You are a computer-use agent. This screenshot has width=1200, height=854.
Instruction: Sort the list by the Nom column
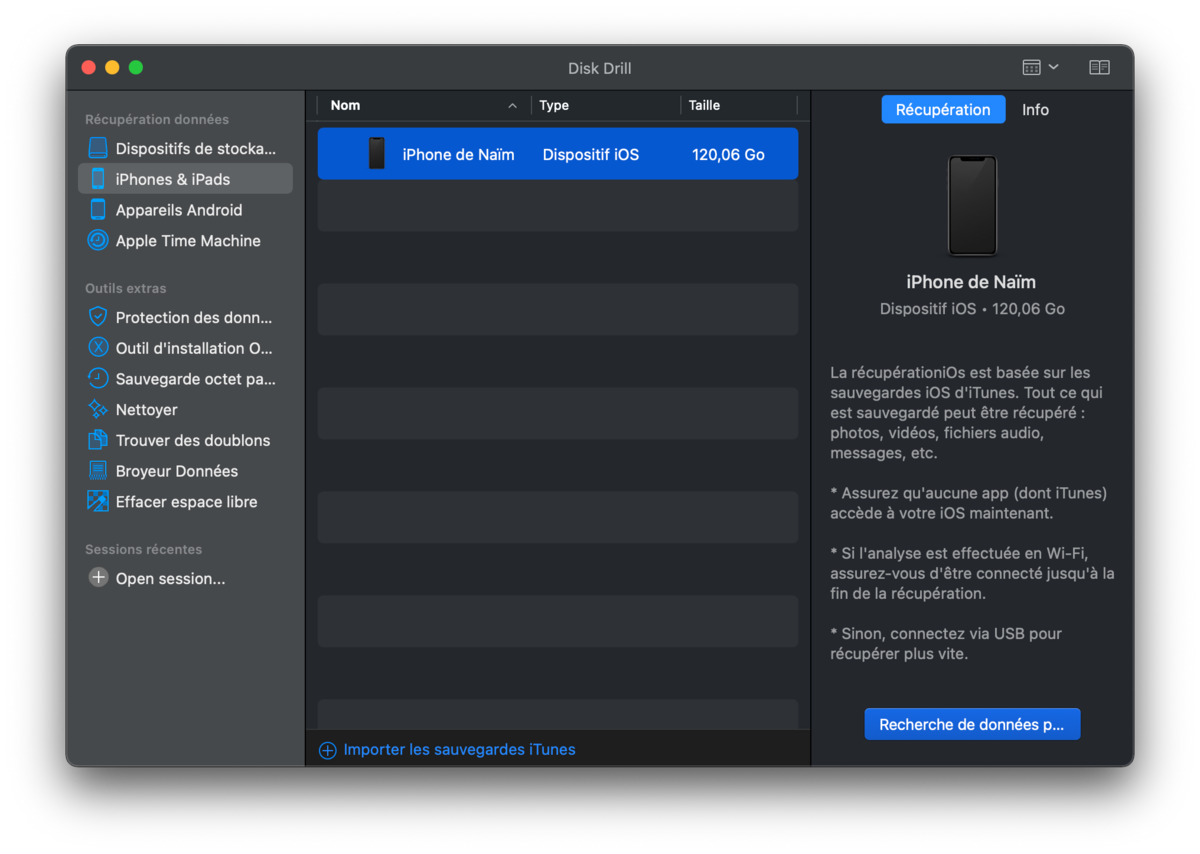click(x=424, y=105)
